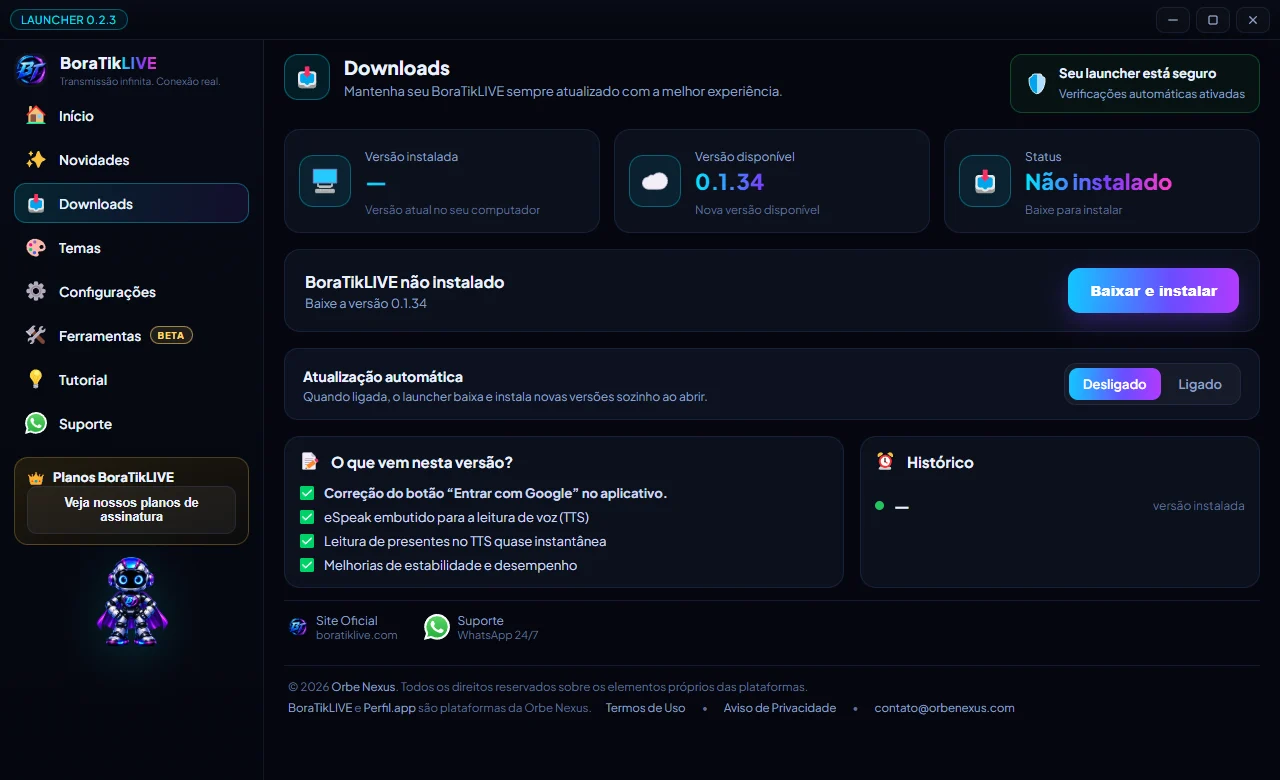Click Seu launcher está seguro text
The width and height of the screenshot is (1280, 780).
[1137, 73]
